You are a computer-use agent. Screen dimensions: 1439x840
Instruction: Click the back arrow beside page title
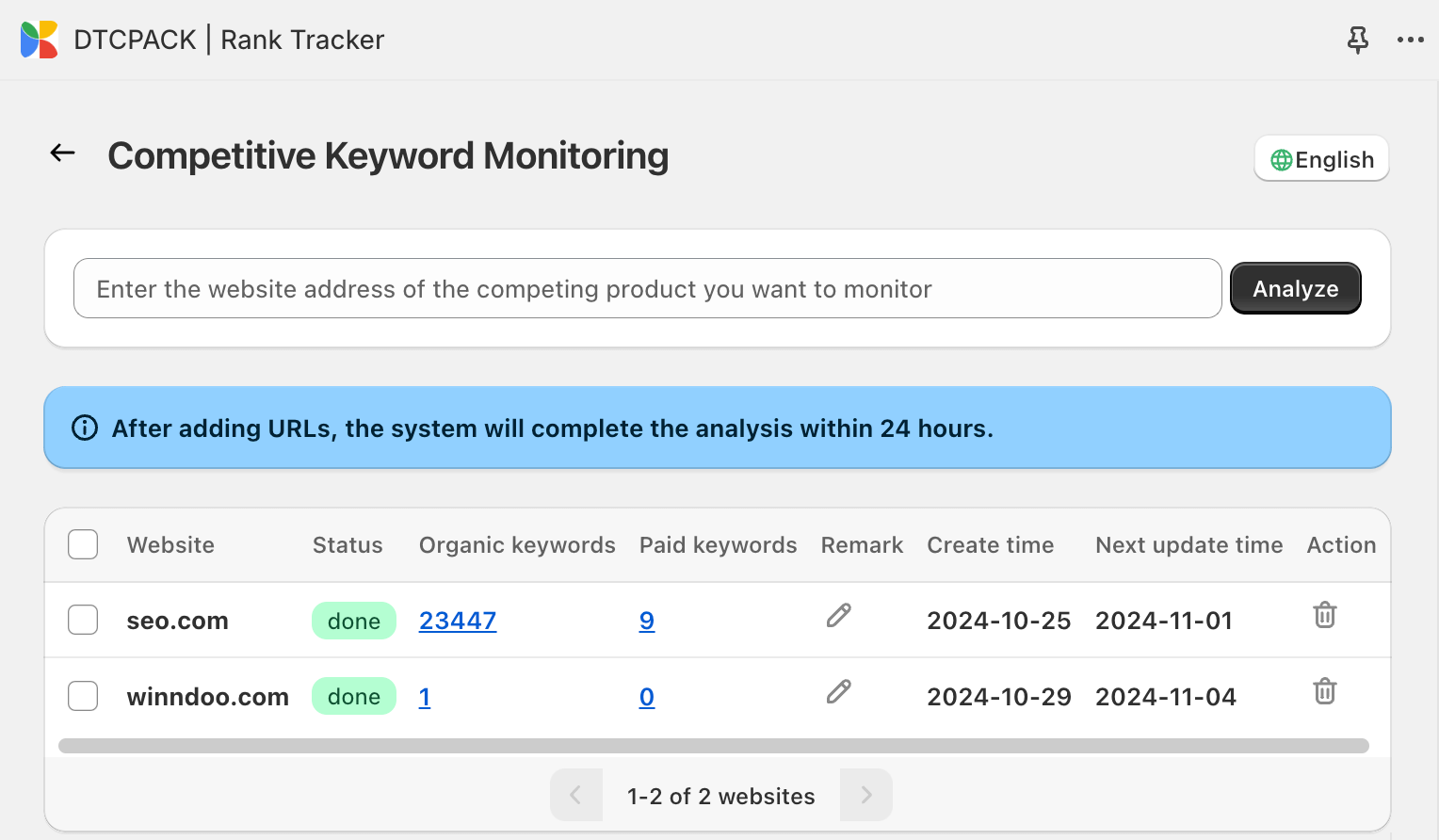[x=63, y=153]
